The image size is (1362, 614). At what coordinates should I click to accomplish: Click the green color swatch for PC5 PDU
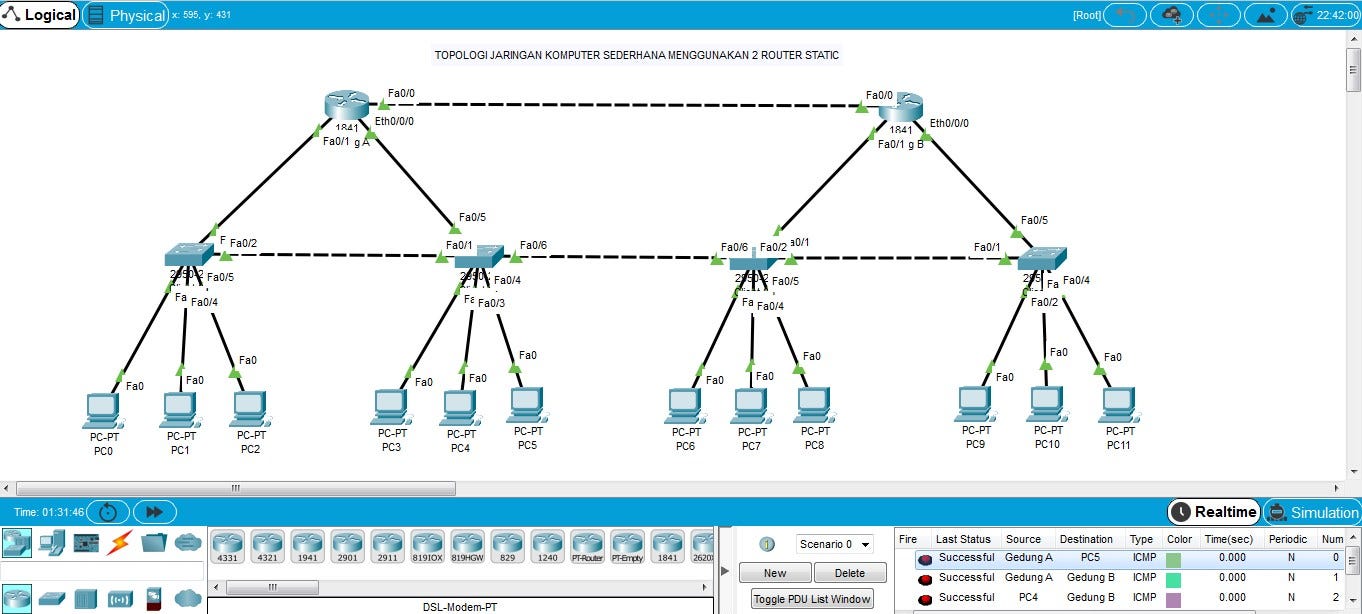tap(1172, 557)
